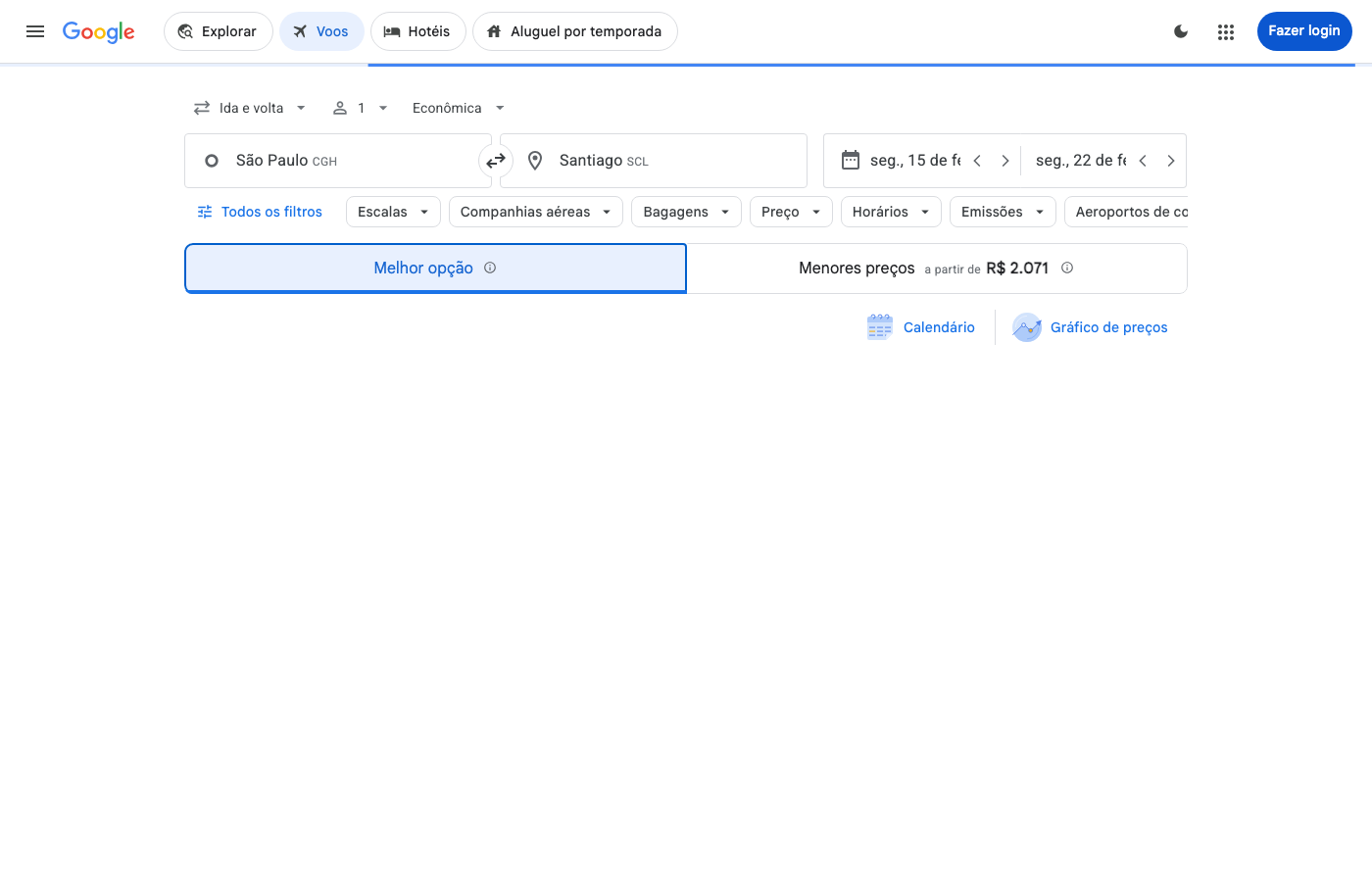Open the Calendário price view
The height and width of the screenshot is (882, 1372).
pos(921,327)
